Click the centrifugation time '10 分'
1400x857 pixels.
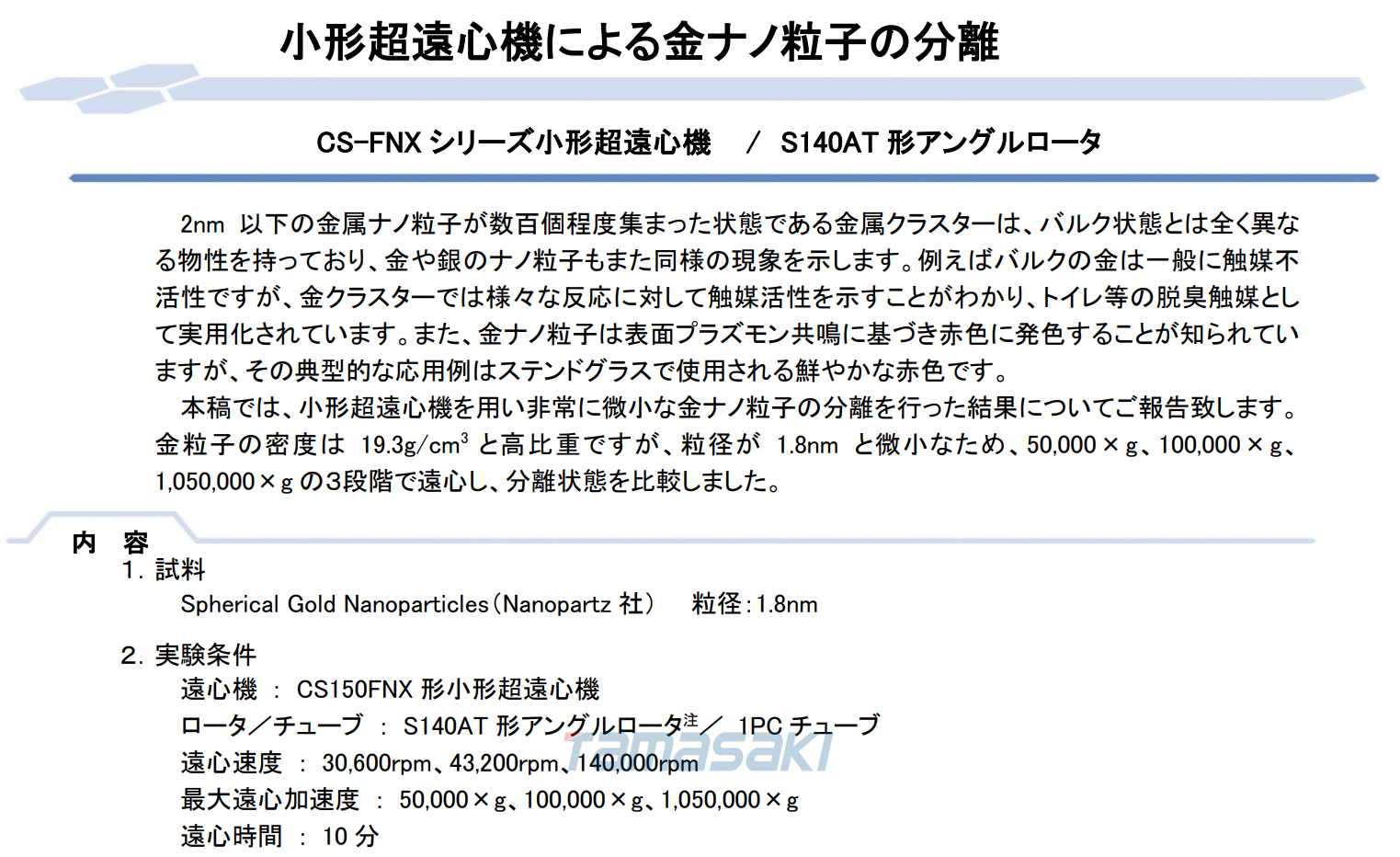(x=350, y=836)
